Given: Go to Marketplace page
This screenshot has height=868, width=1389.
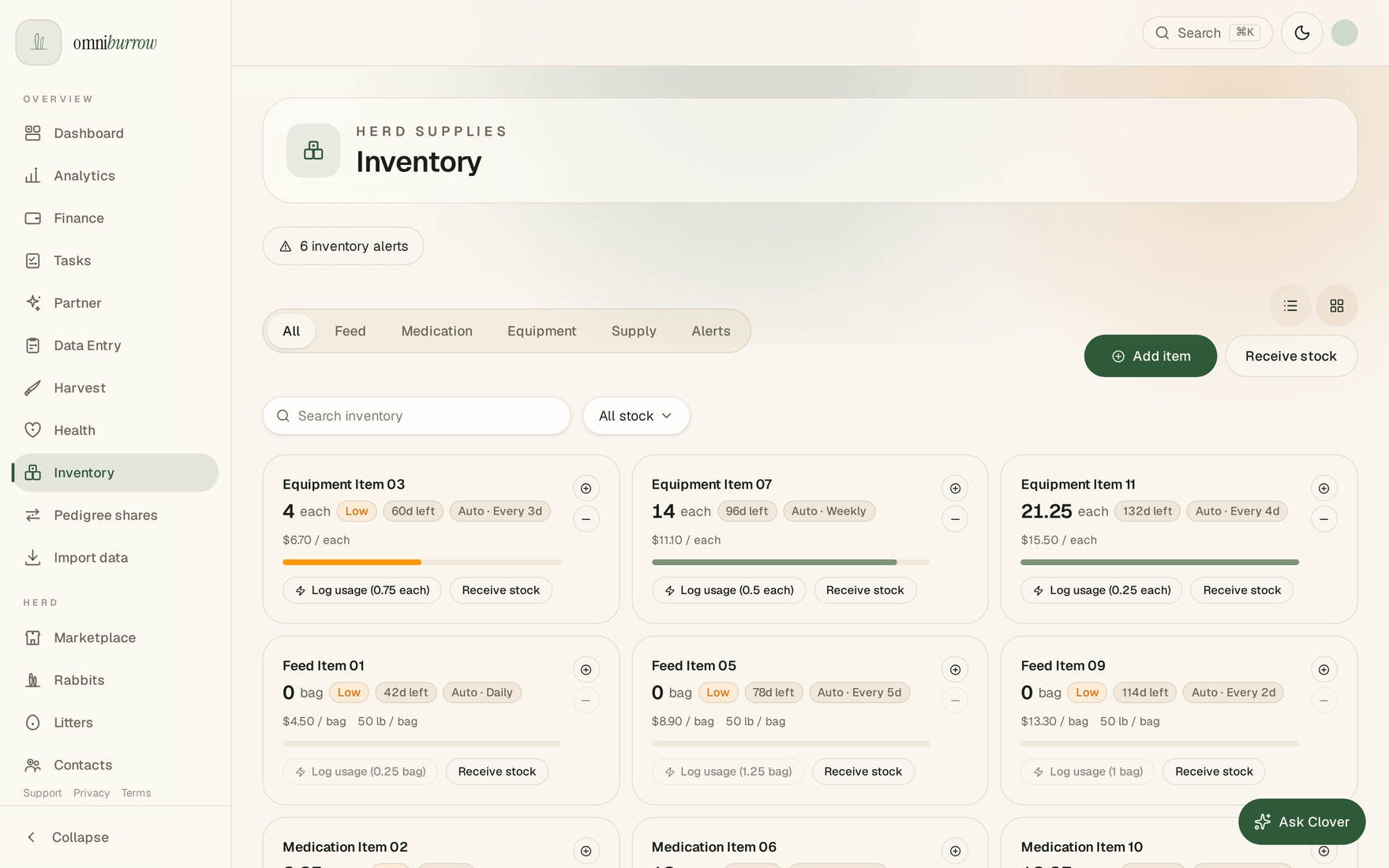Looking at the screenshot, I should tap(115, 638).
